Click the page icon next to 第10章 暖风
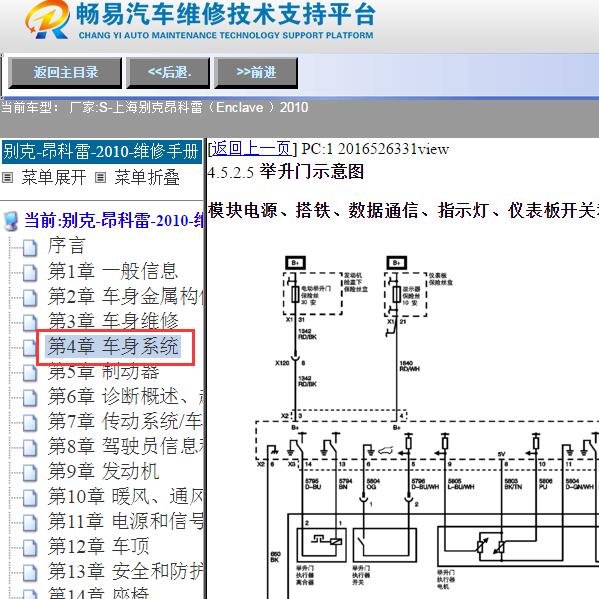Image resolution: width=599 pixels, height=599 pixels. point(30,498)
